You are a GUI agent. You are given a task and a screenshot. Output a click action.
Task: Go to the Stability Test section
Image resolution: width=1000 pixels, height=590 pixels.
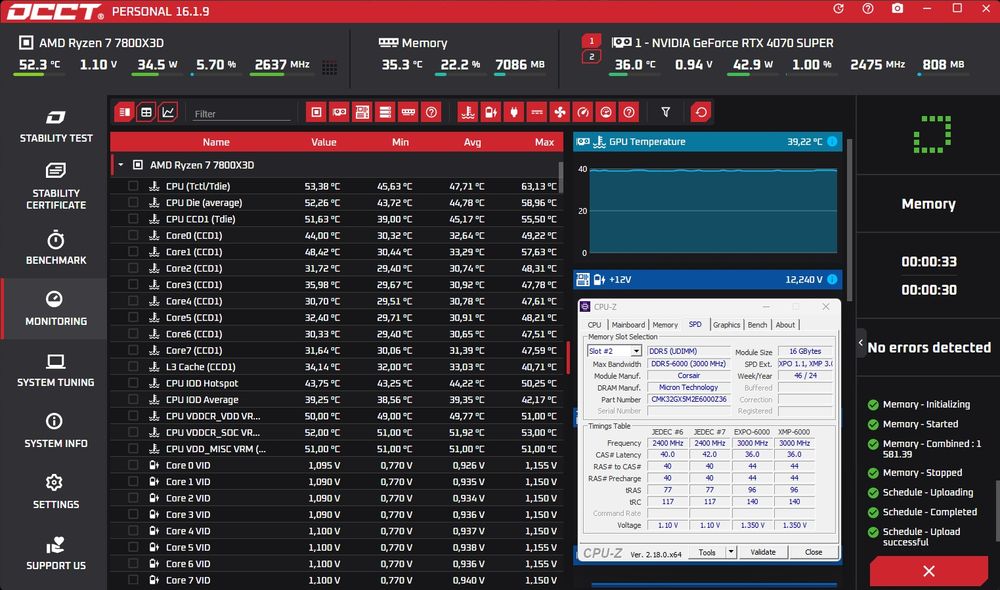pos(55,126)
